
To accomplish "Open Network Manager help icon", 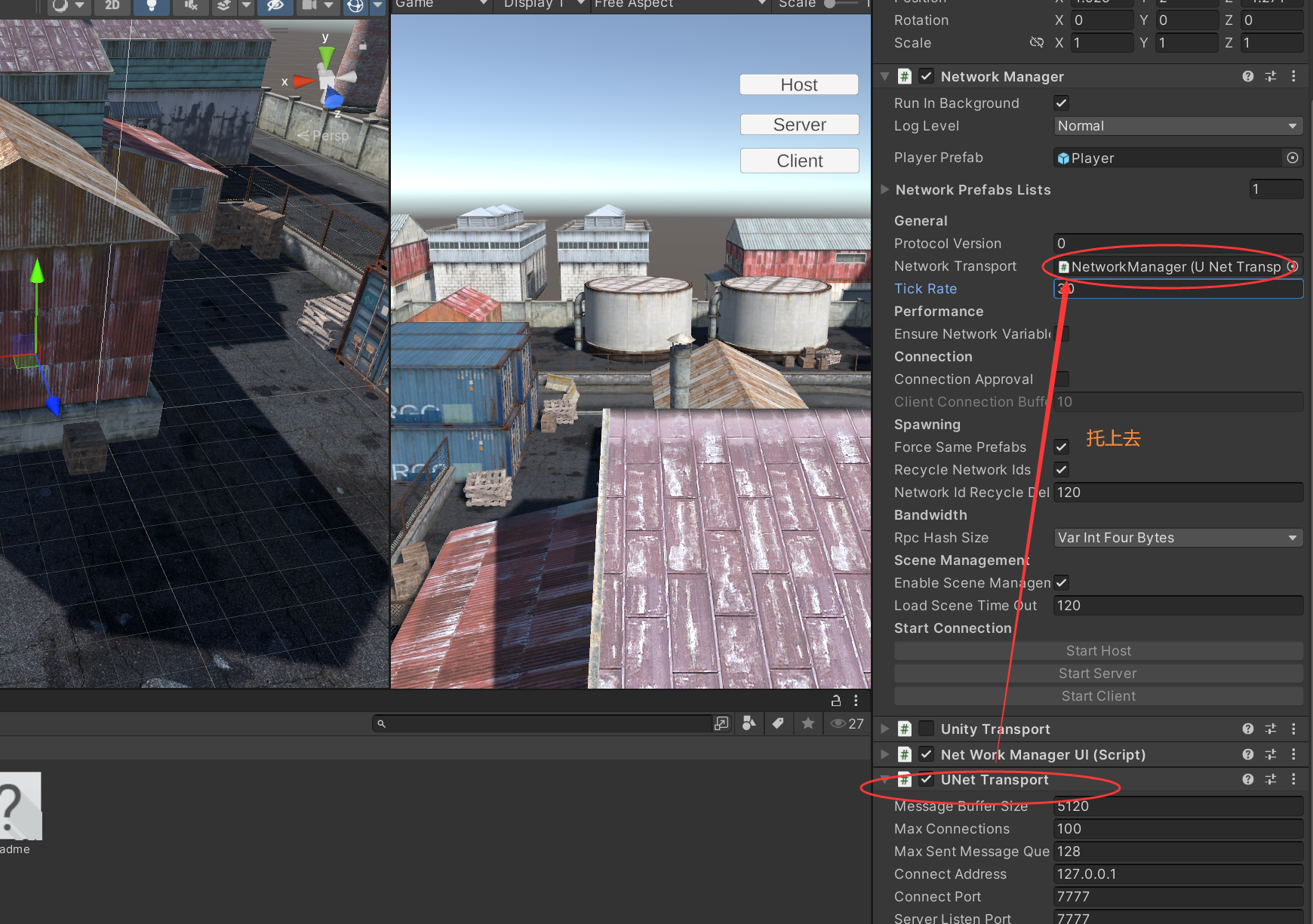I will (1248, 76).
